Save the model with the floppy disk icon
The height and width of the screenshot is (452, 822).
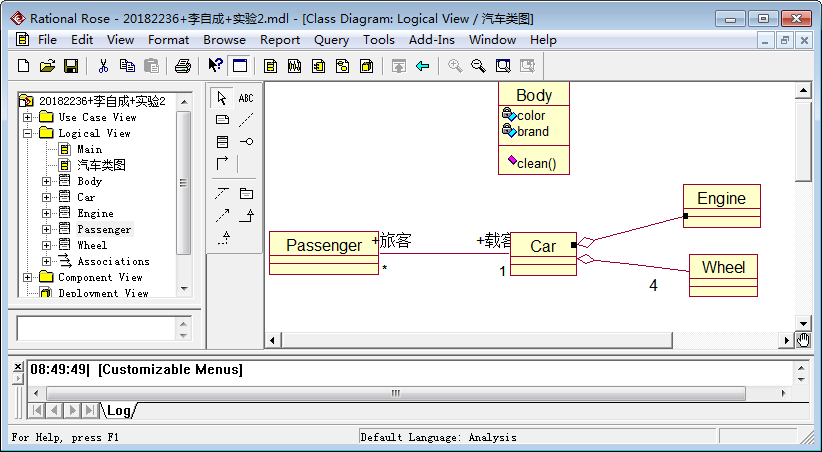tap(71, 66)
